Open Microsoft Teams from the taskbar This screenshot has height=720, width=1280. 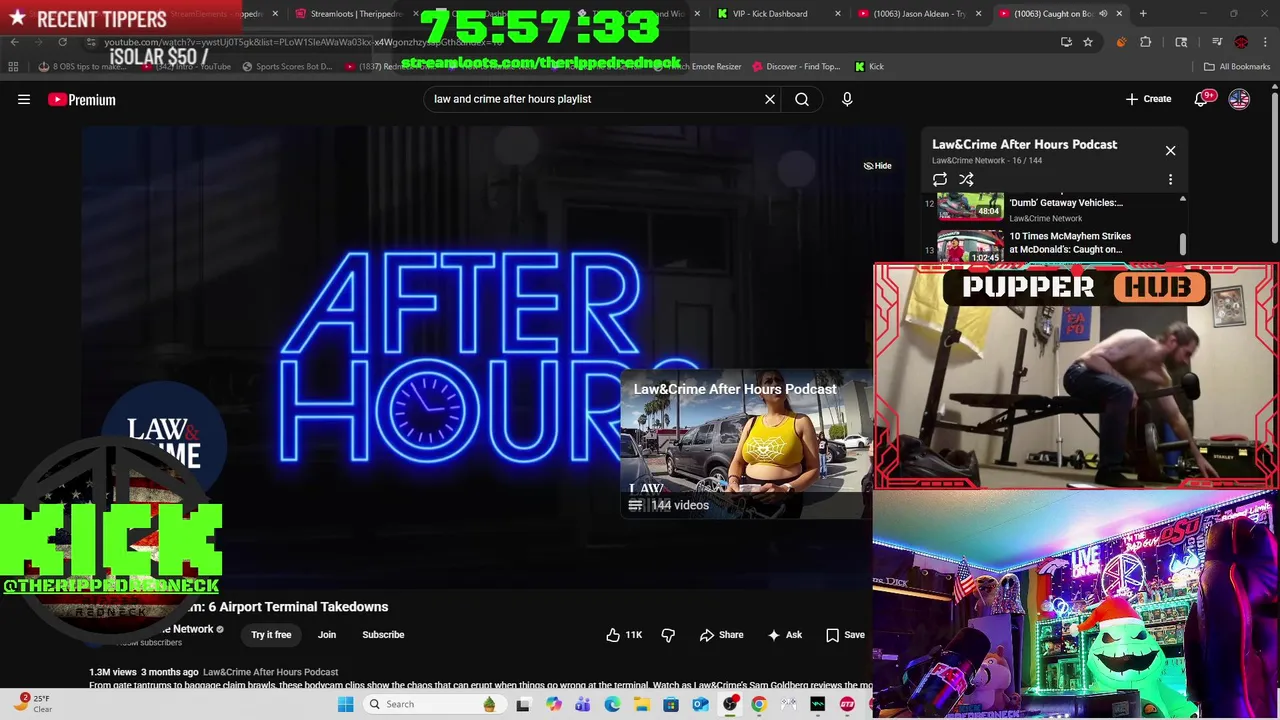[x=582, y=704]
